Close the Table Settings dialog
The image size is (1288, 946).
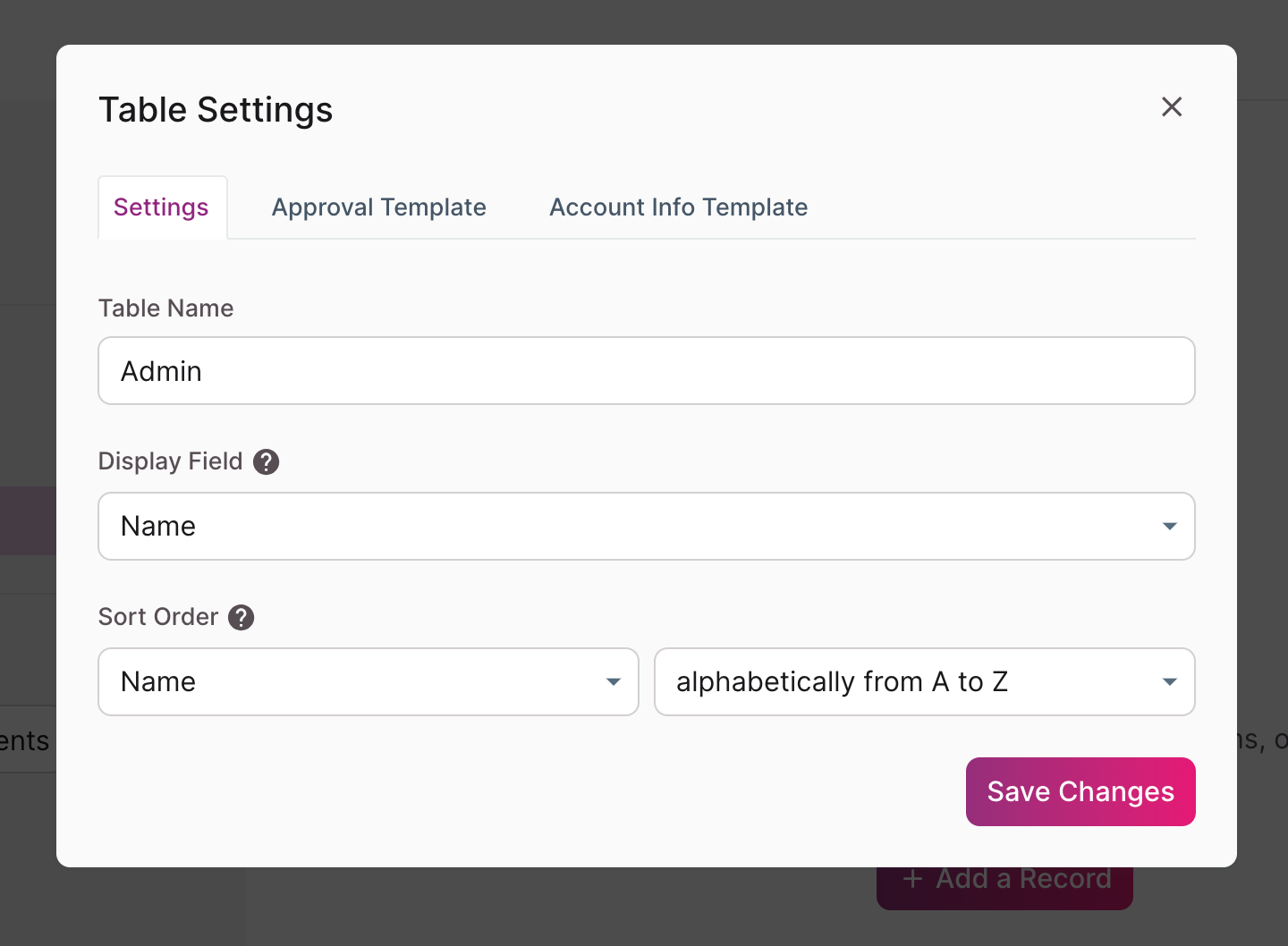tap(1172, 107)
